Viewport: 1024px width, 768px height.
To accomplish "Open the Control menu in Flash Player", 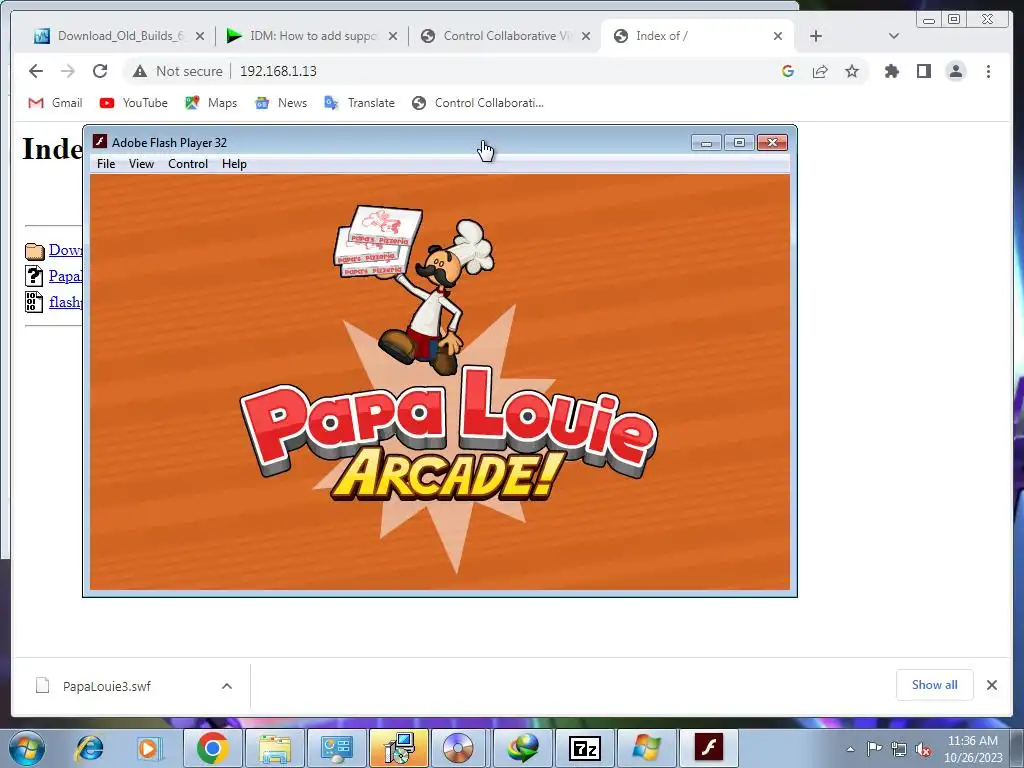I will pos(188,164).
